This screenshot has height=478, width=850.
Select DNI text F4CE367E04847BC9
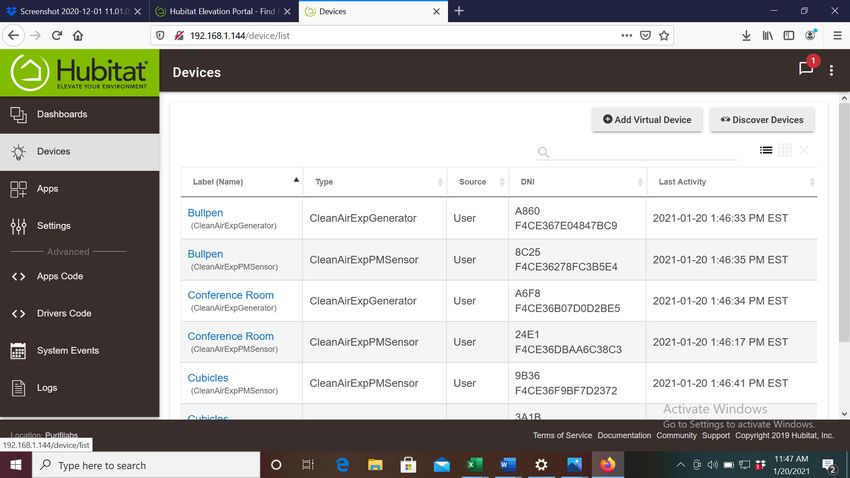(x=566, y=226)
